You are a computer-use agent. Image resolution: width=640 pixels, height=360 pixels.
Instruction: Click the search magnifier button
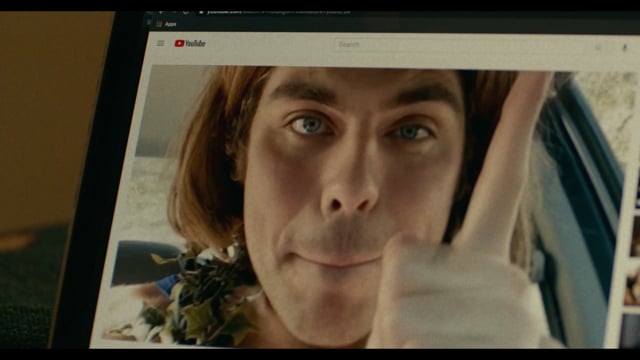coord(598,47)
